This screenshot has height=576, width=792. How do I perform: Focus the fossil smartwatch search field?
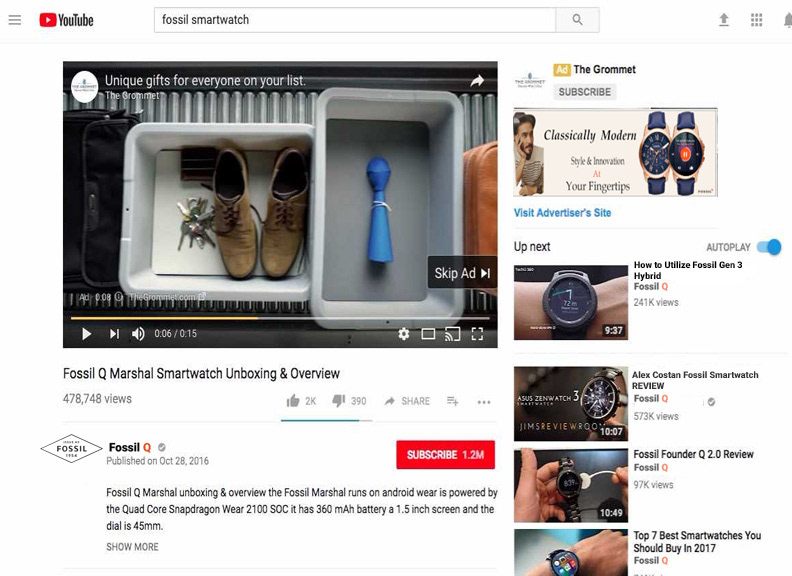tap(355, 20)
